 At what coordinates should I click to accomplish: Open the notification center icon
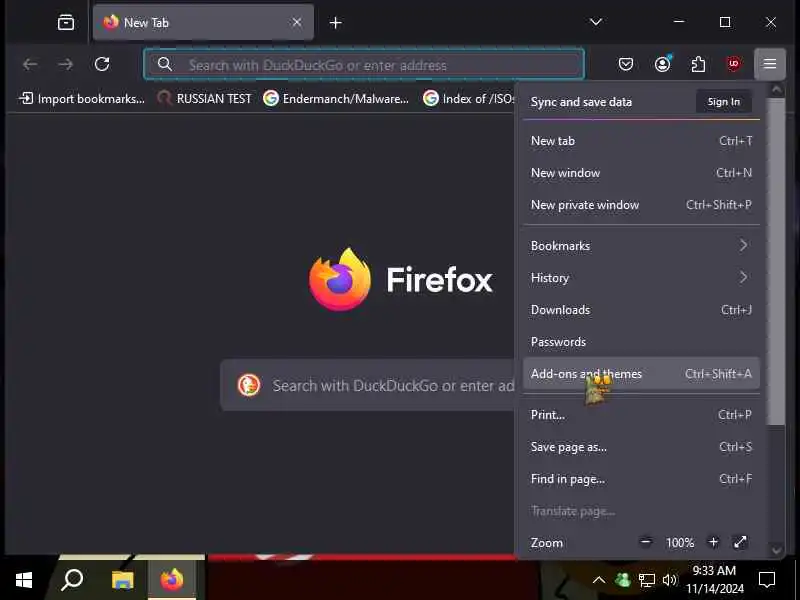coord(767,580)
